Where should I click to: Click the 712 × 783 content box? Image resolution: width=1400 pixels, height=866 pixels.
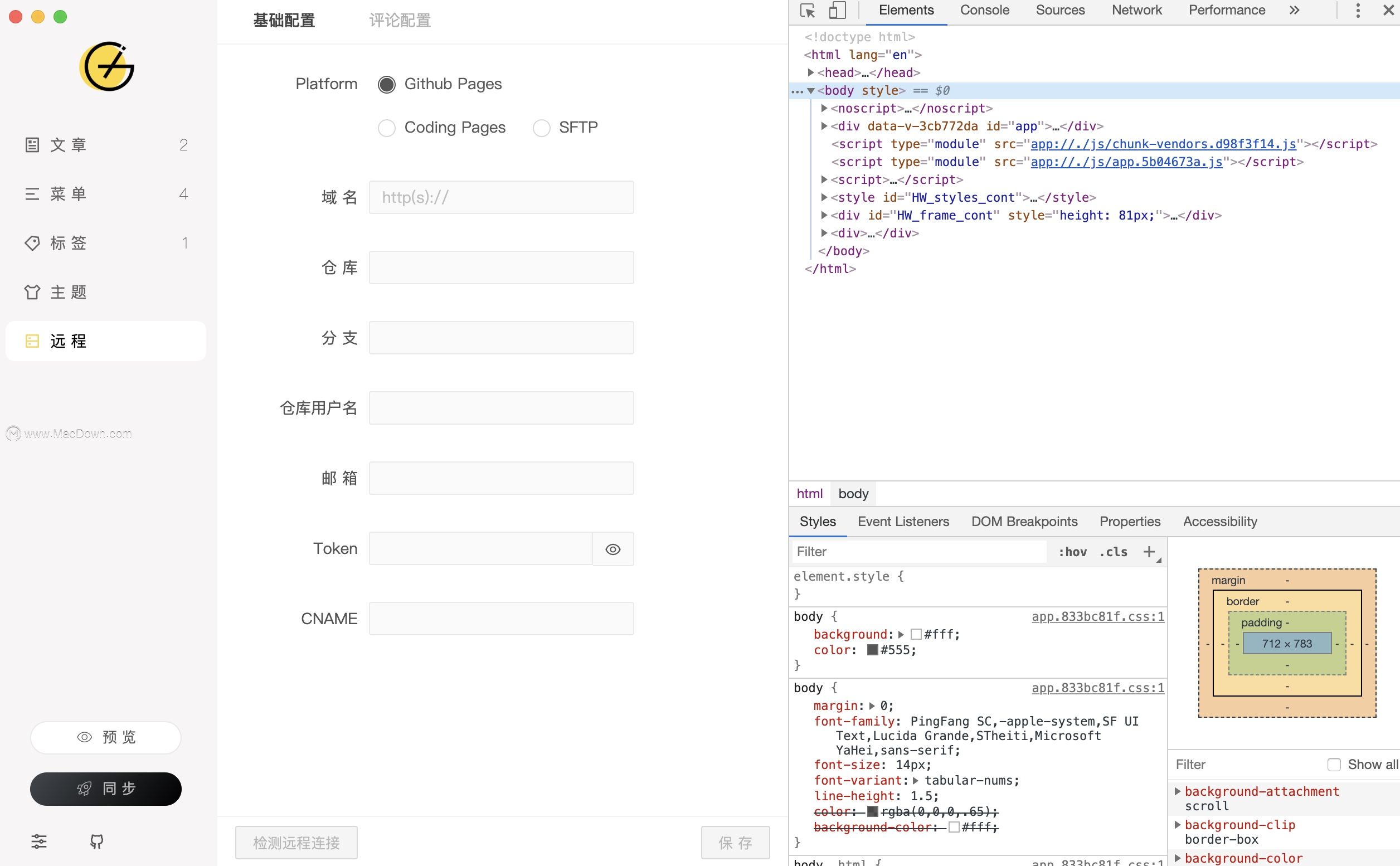click(x=1286, y=644)
